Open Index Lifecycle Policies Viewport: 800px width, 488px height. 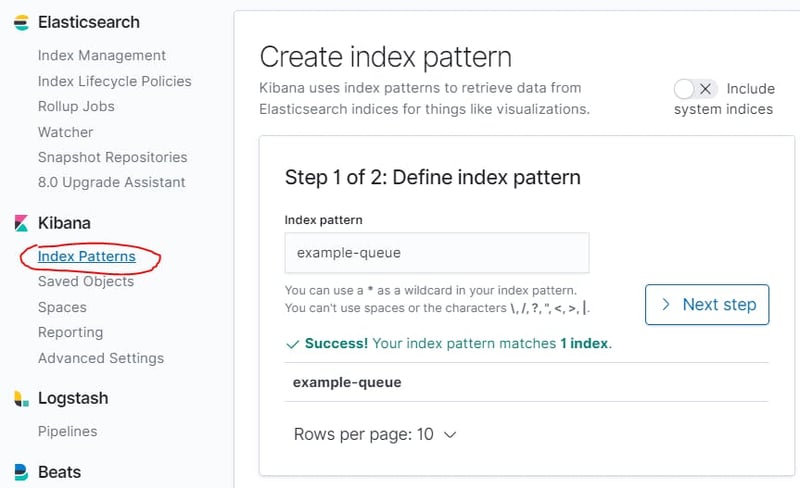click(x=114, y=81)
